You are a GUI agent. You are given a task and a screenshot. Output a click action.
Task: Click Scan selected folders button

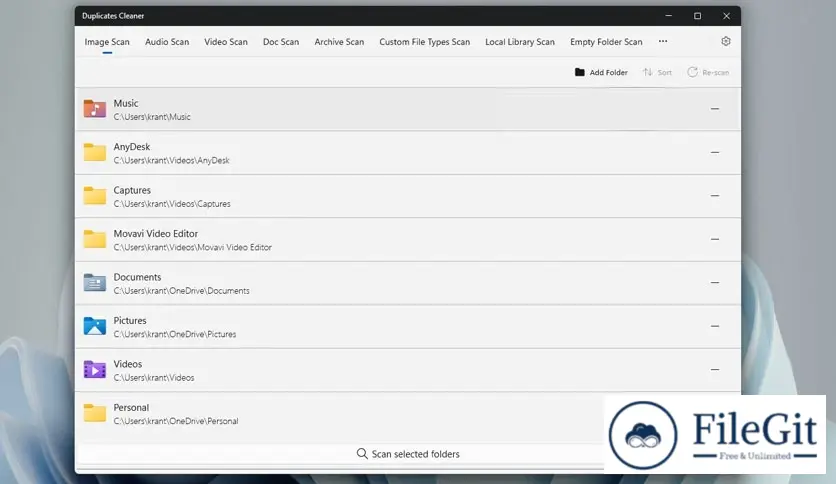click(x=408, y=454)
